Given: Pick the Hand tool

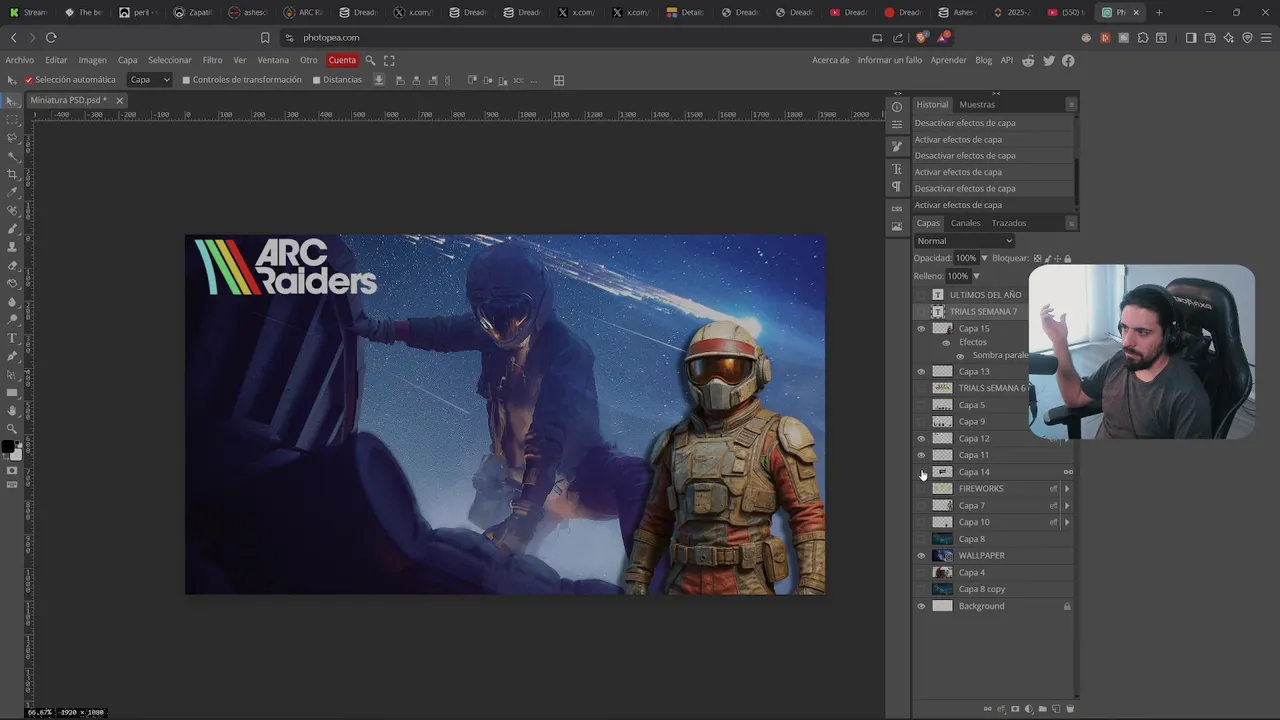Looking at the screenshot, I should [12, 410].
